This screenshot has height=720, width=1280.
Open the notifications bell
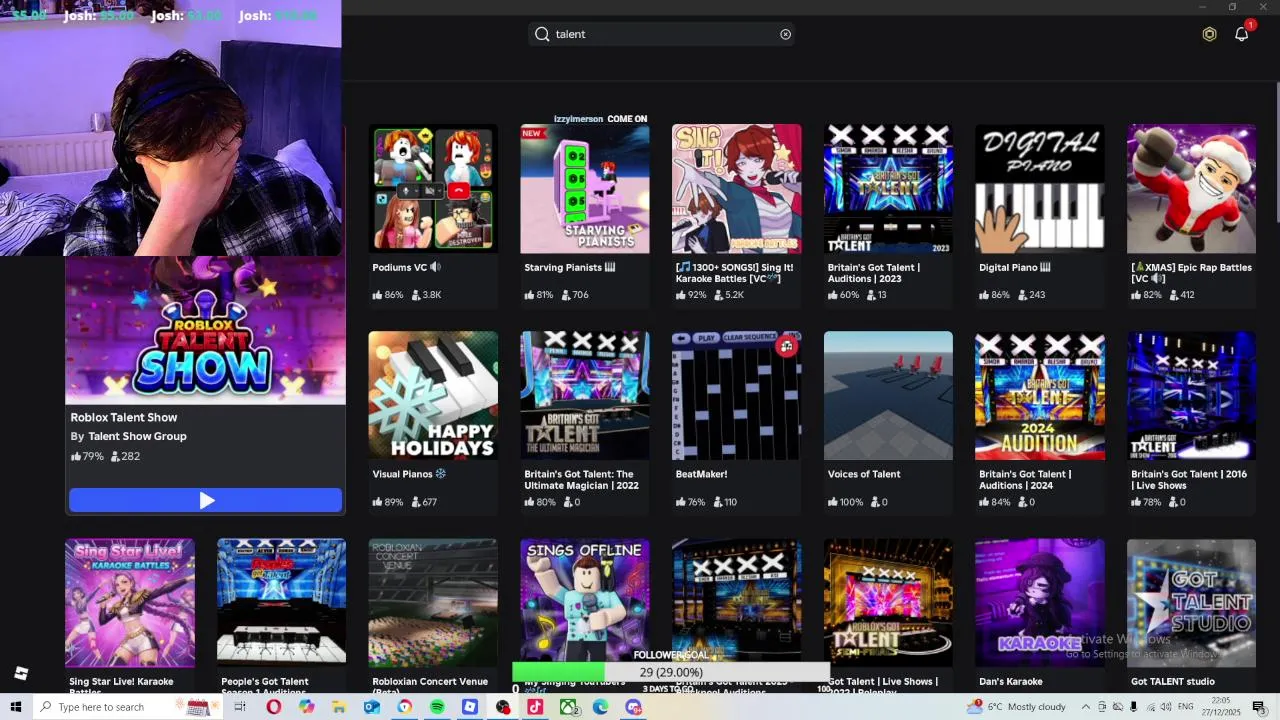click(1242, 34)
